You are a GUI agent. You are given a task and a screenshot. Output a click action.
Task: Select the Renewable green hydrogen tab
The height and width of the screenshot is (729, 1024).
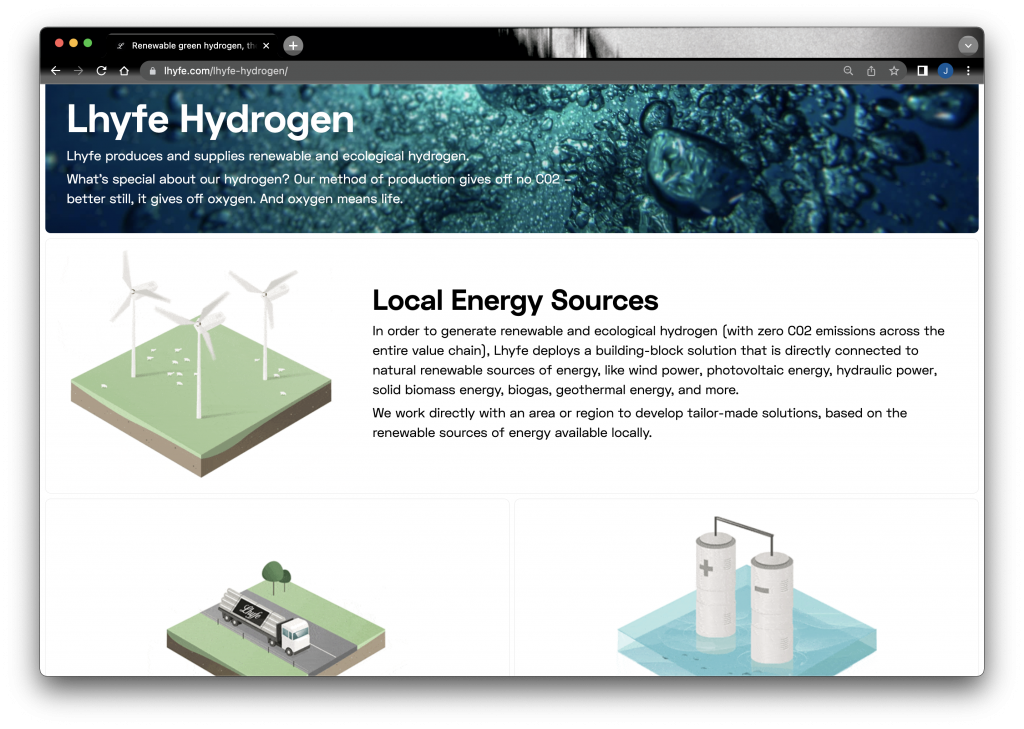pos(190,44)
